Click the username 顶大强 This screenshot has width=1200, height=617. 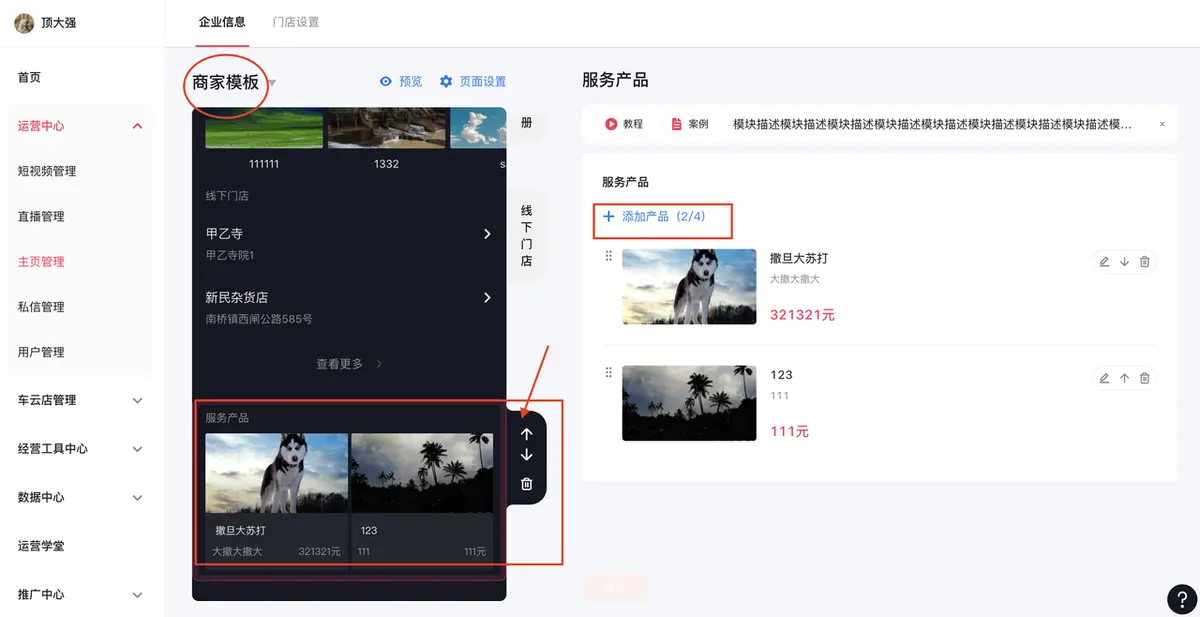[59, 23]
